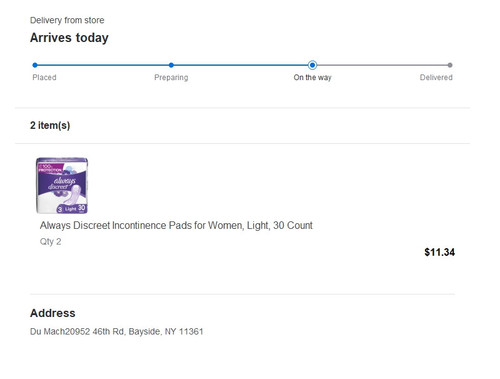Click the On the way status marker
Screen dimensions: 500x379
point(312,65)
